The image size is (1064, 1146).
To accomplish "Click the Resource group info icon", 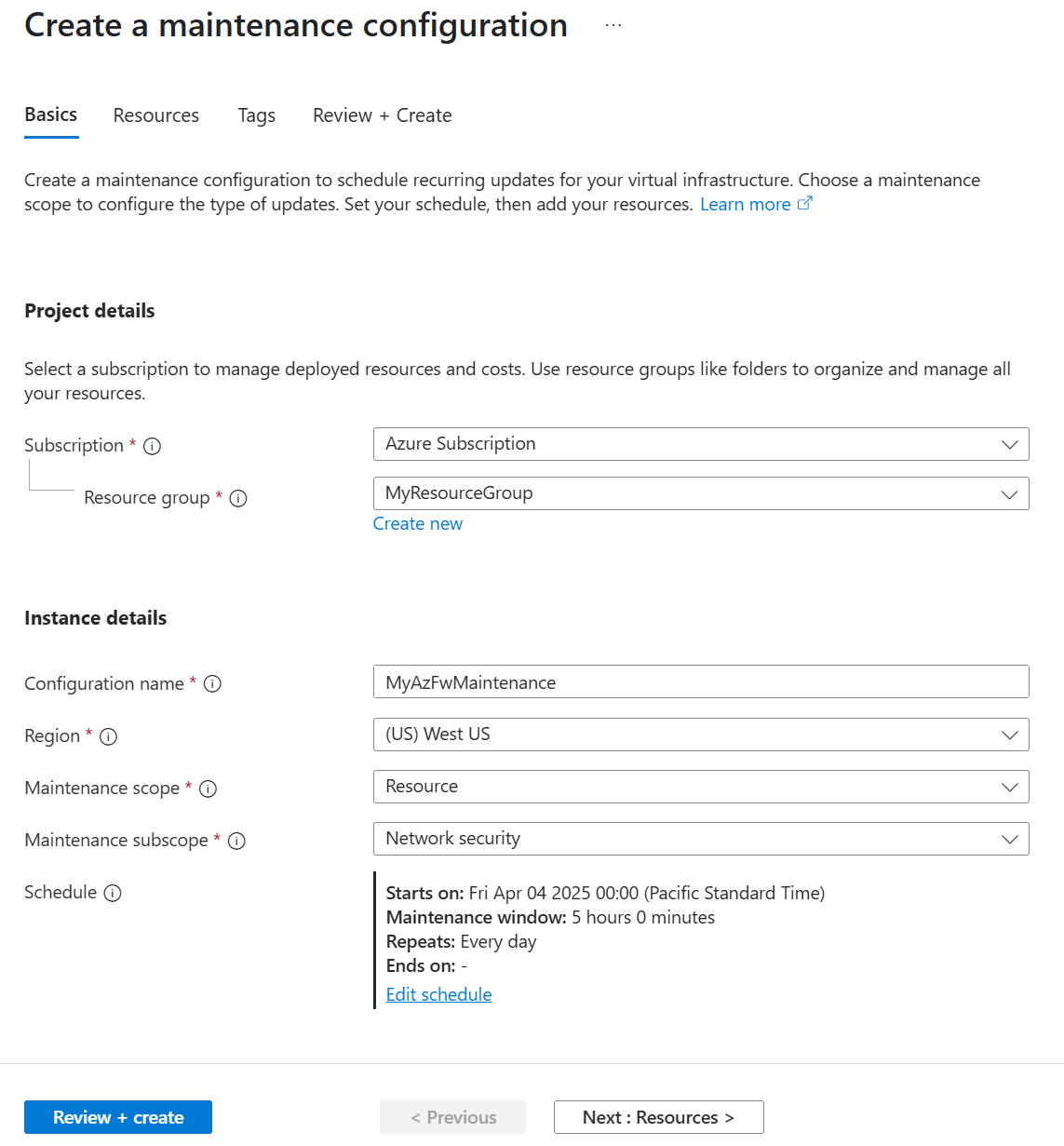I will click(x=239, y=498).
